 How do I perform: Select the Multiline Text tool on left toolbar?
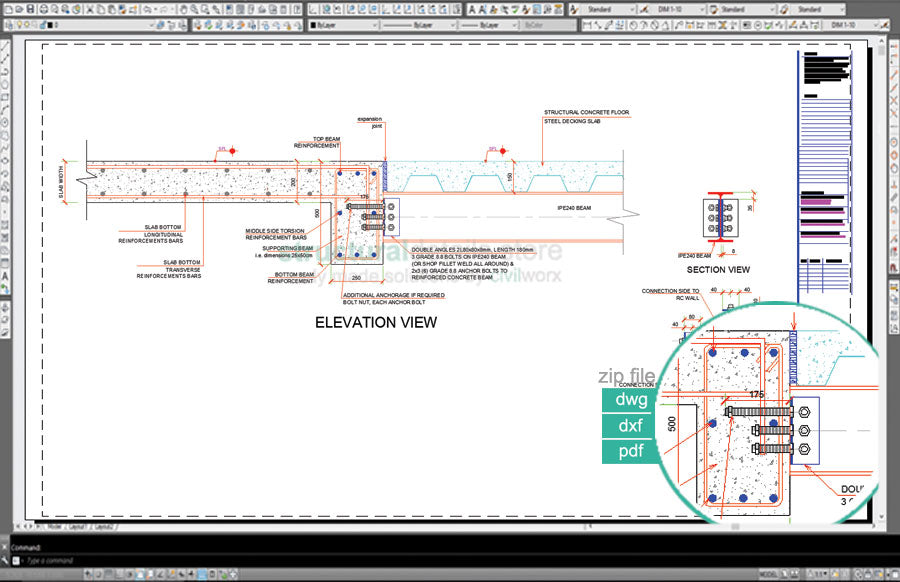6,275
